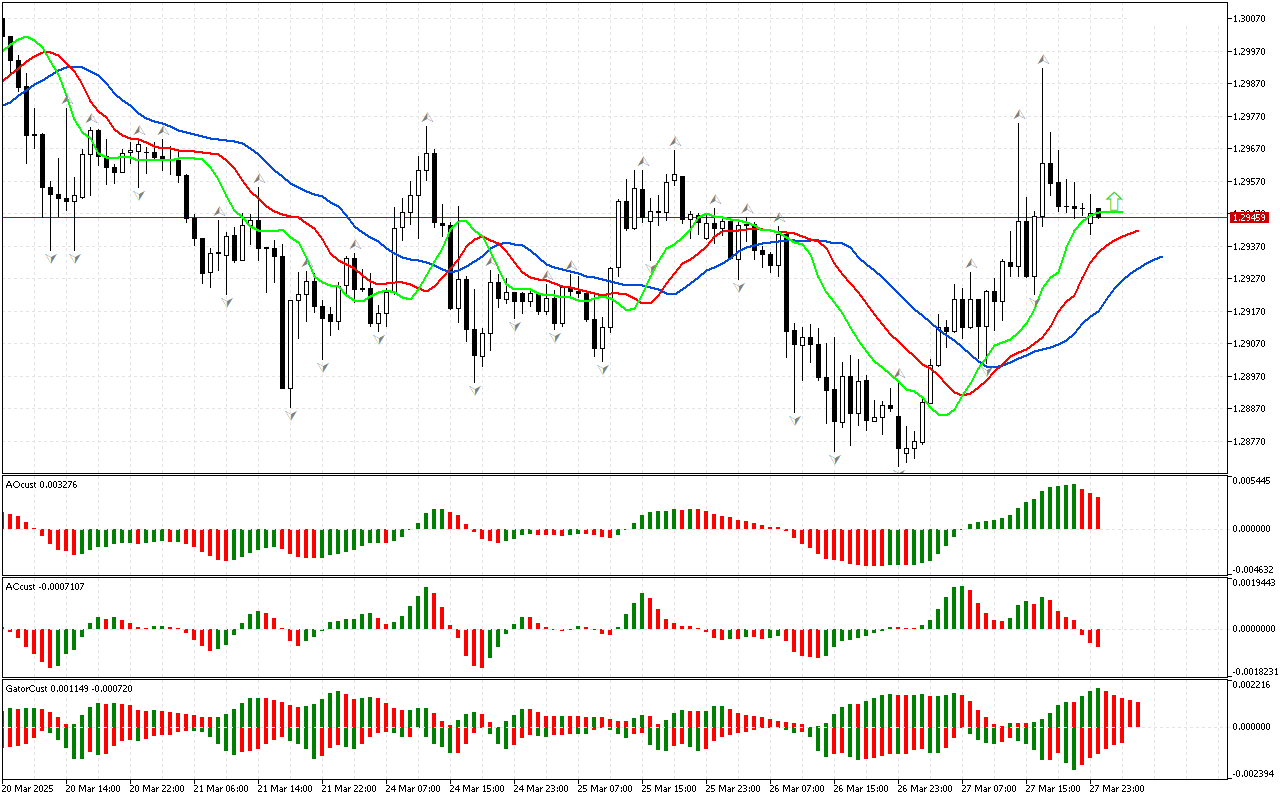This screenshot has height=800, width=1280.
Task: Click the AOcust 0.003276 indicator label
Action: click(42, 484)
